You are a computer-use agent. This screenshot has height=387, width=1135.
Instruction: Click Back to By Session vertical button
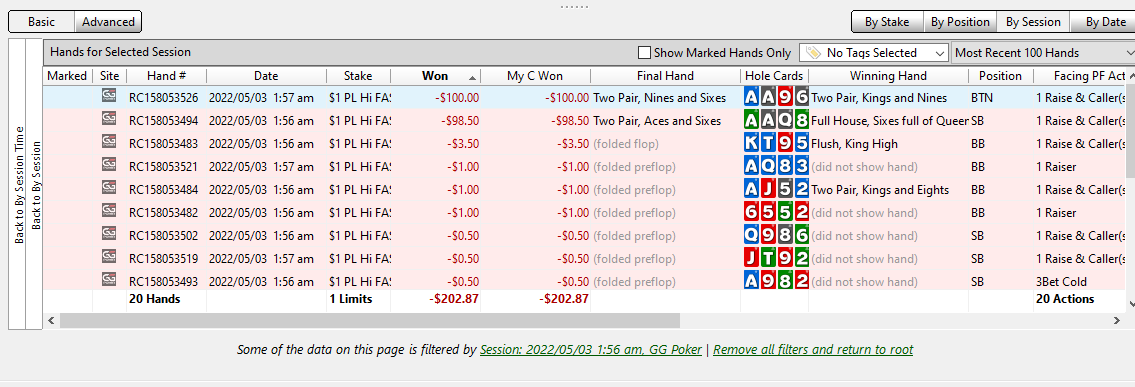click(35, 184)
